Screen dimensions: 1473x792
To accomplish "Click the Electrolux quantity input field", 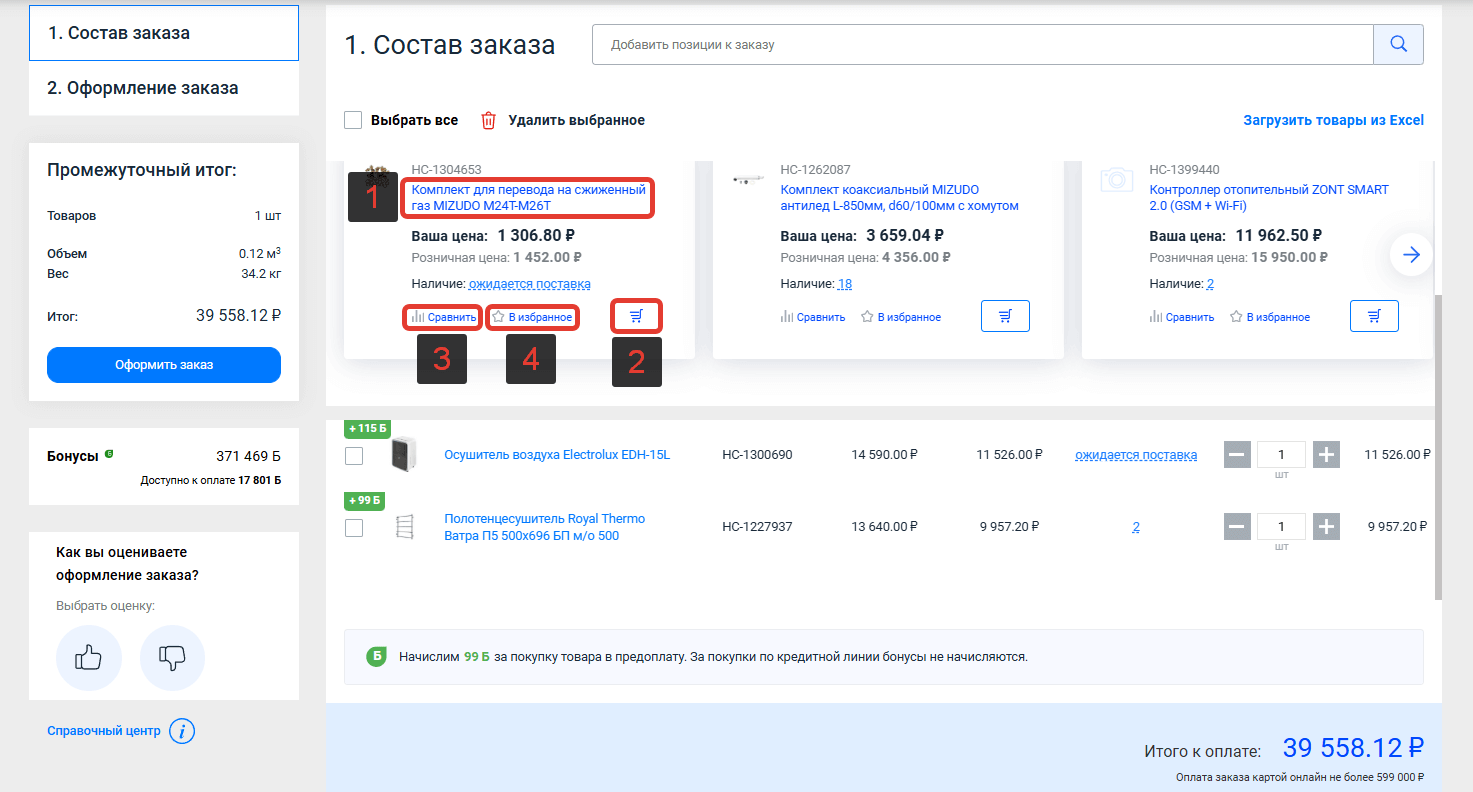I will click(1282, 455).
